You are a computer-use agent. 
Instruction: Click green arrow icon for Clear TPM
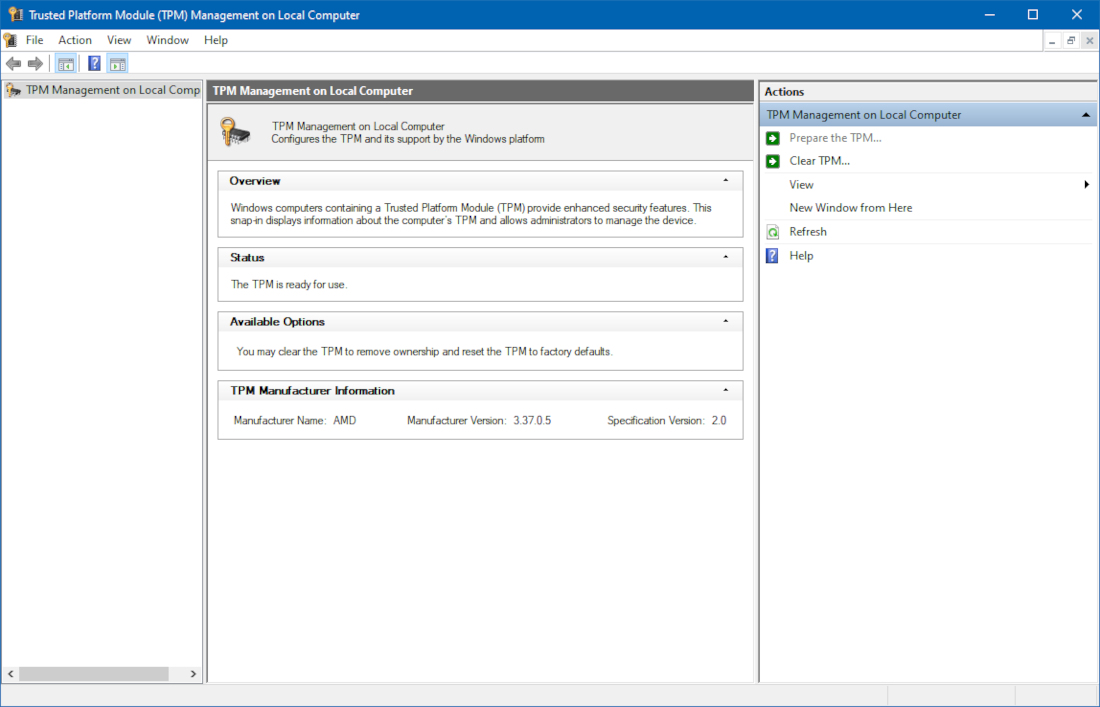click(772, 161)
